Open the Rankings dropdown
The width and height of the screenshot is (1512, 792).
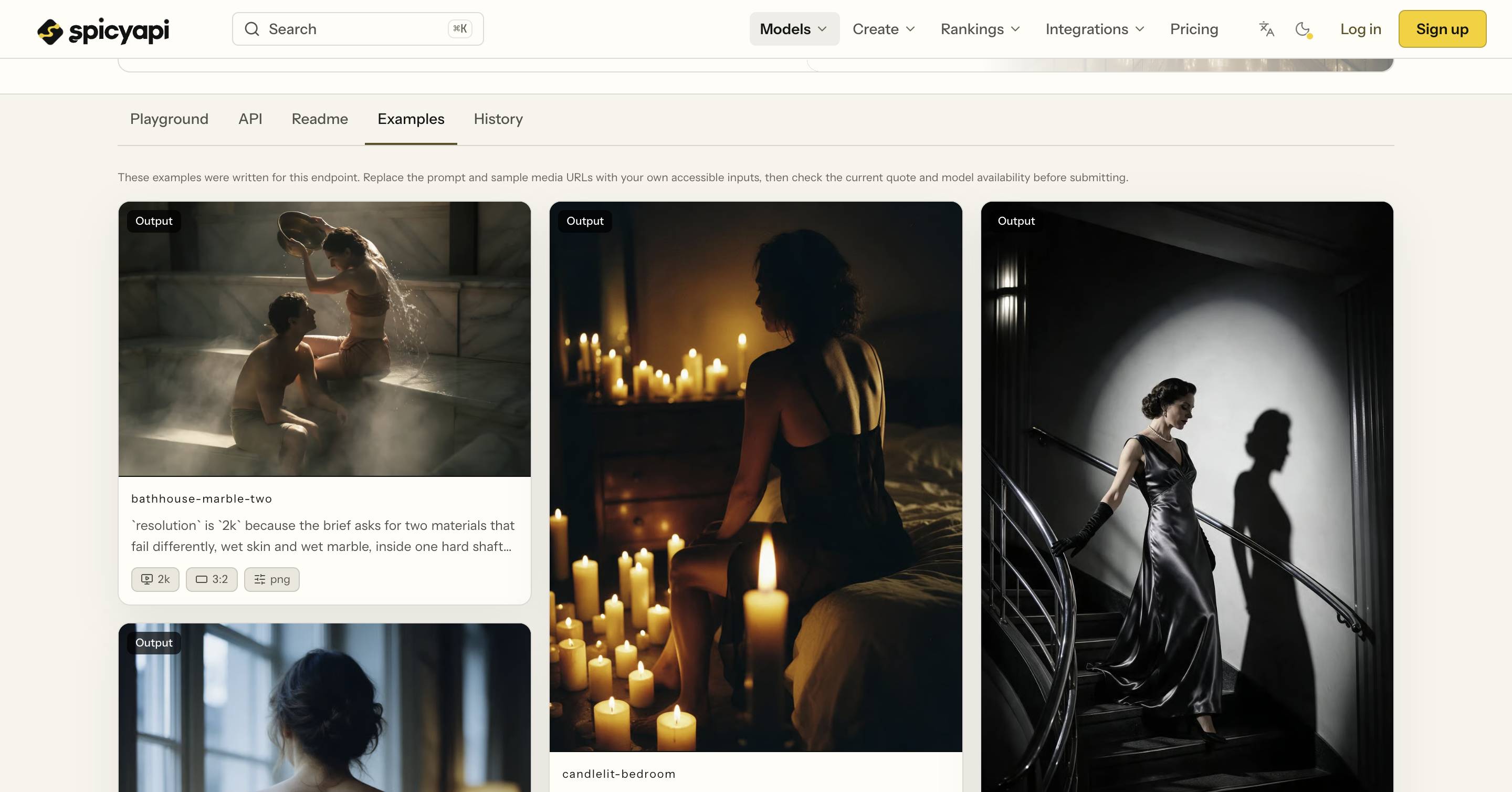980,29
